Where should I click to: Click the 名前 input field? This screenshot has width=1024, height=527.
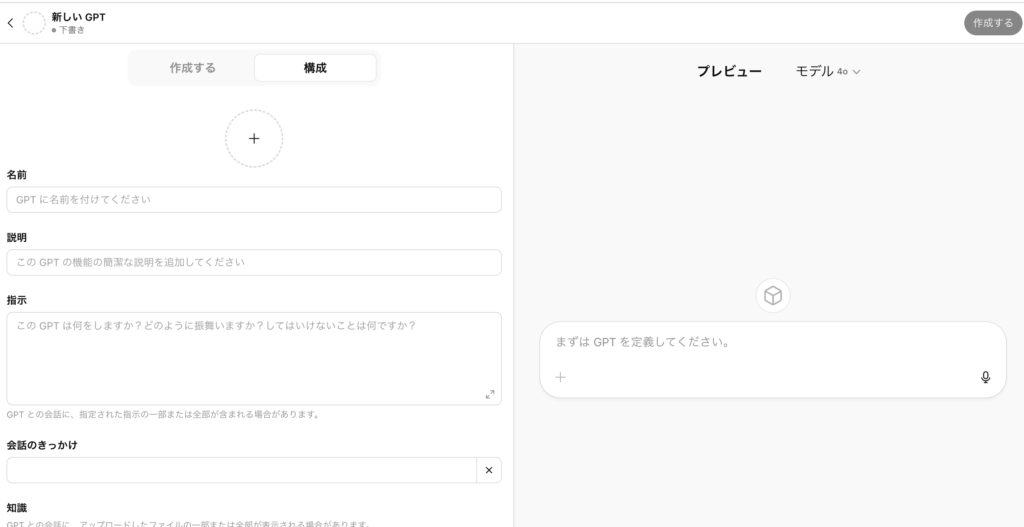[x=254, y=200]
